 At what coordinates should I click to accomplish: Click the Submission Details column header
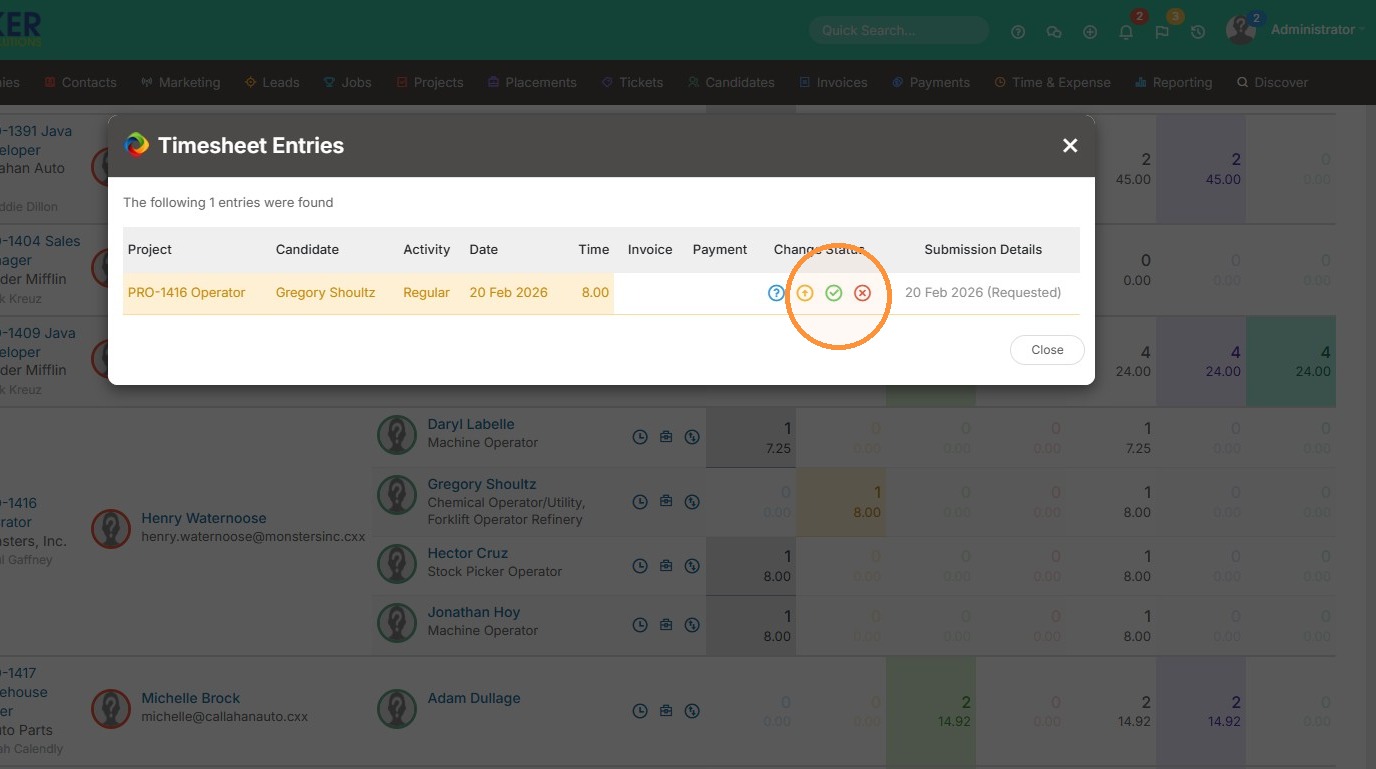(983, 250)
